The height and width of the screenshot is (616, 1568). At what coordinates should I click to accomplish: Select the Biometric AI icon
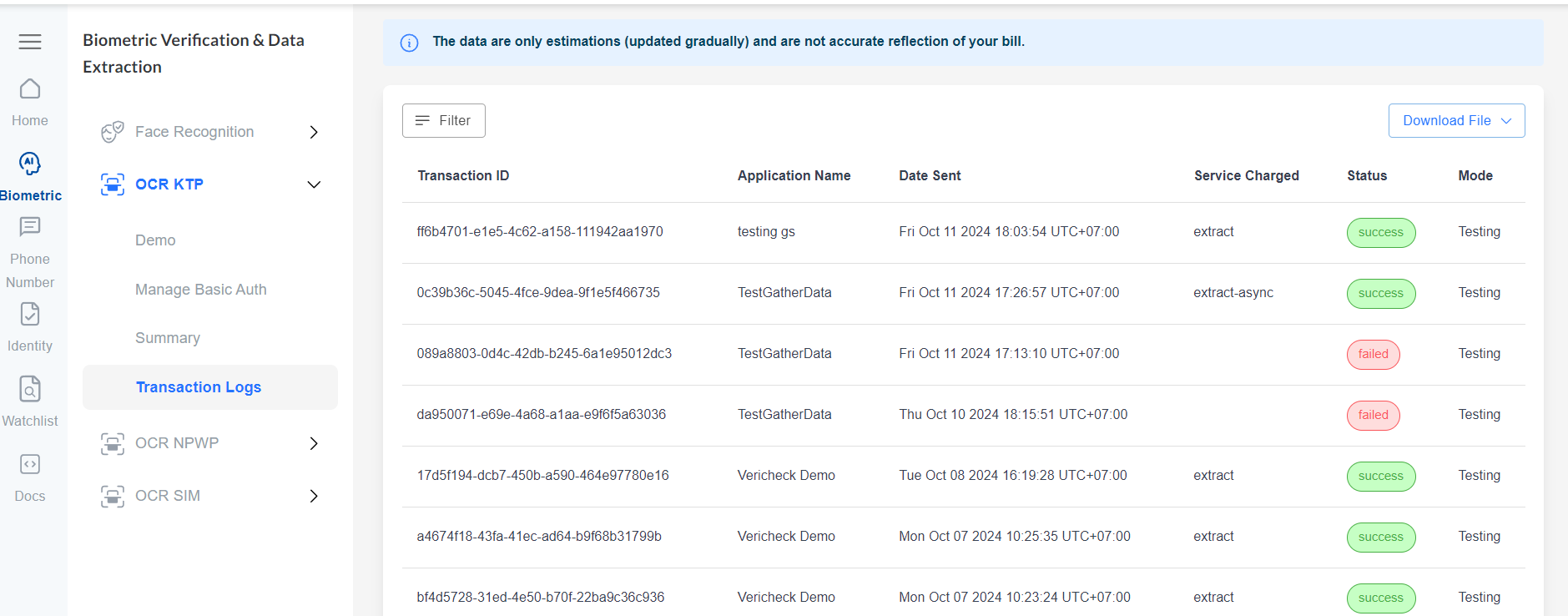[30, 163]
